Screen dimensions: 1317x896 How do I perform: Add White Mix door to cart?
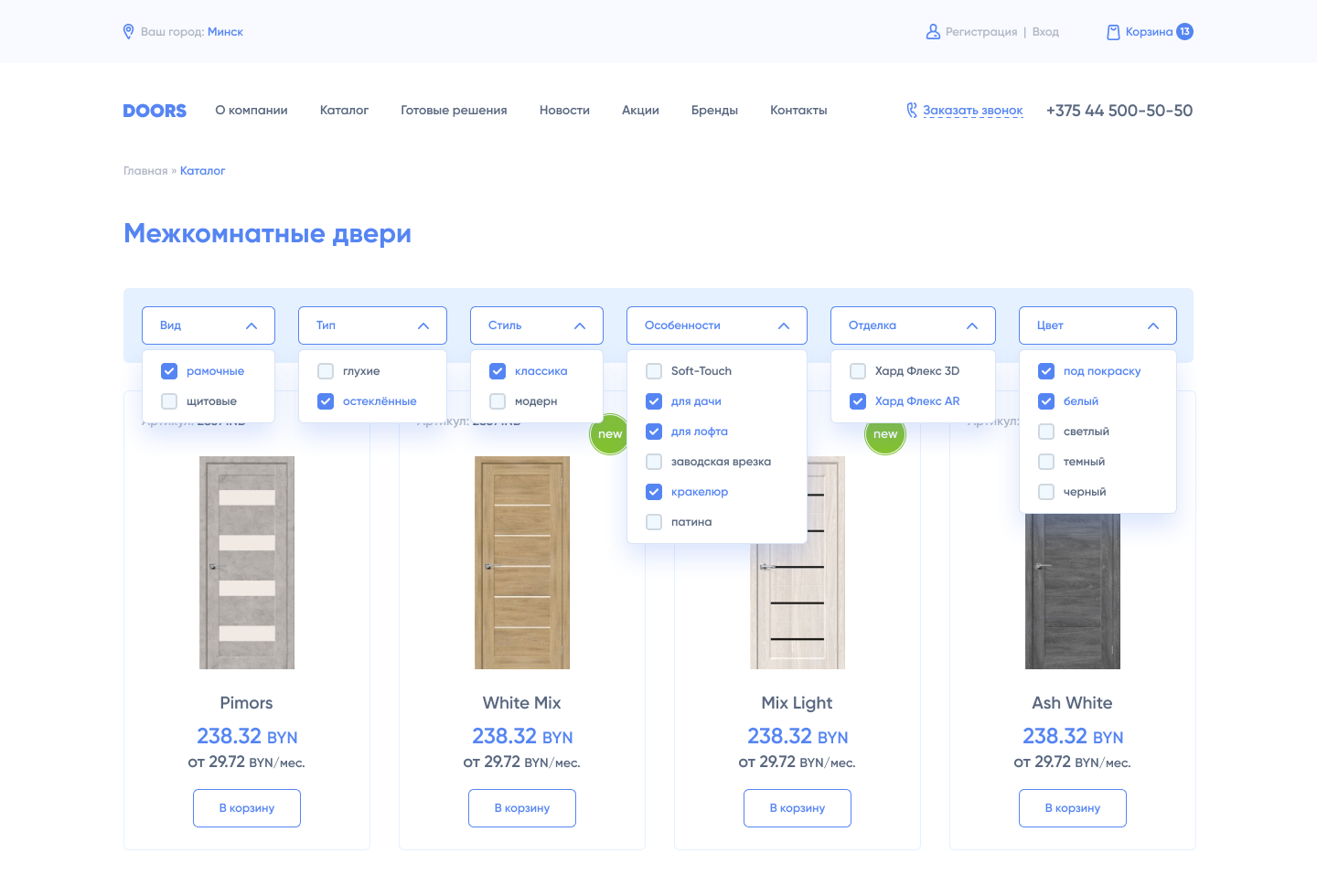pos(522,808)
